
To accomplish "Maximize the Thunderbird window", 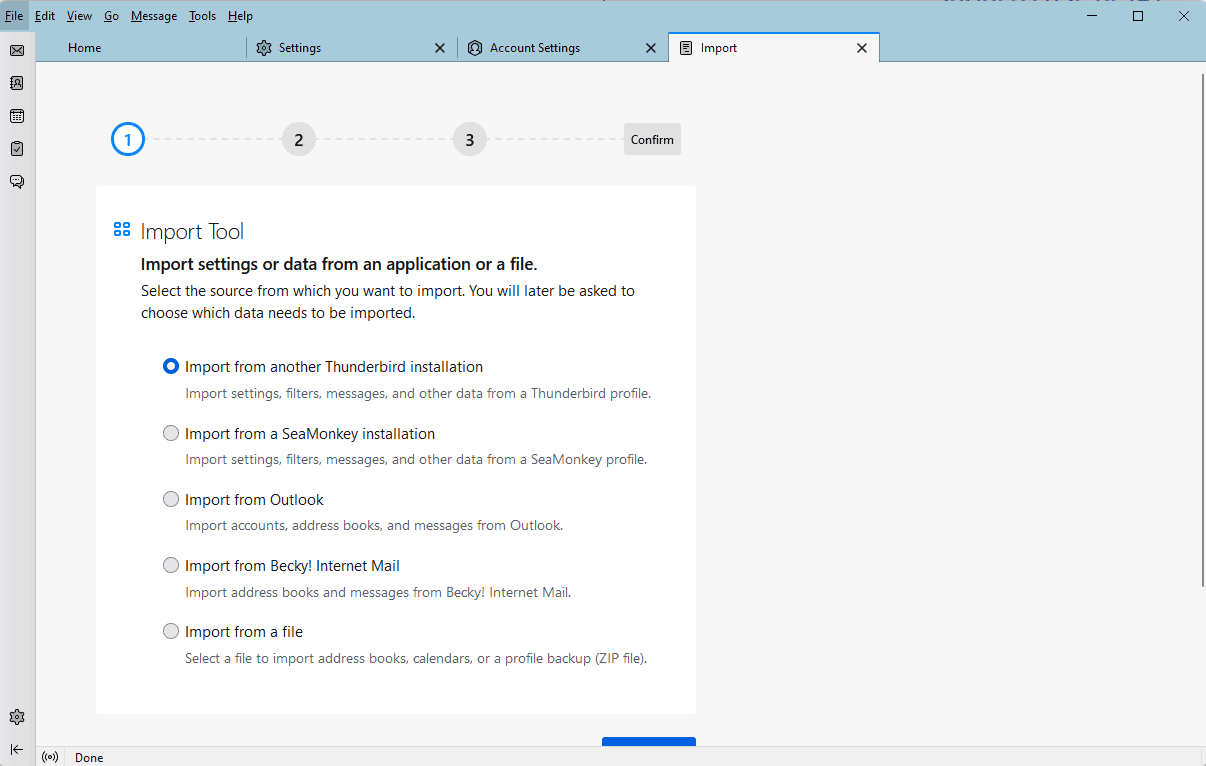I will coord(1138,16).
